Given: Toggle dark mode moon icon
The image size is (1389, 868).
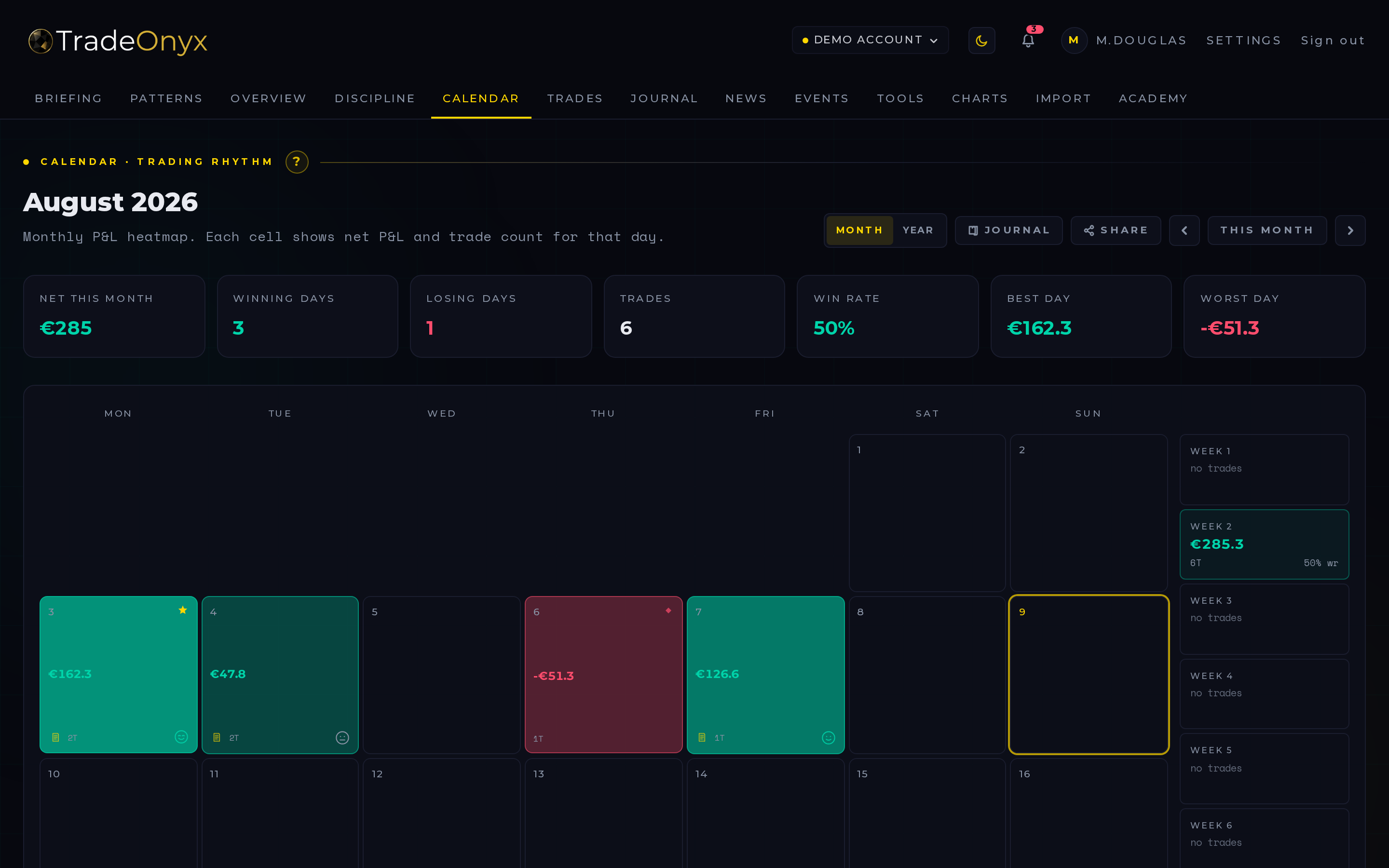Looking at the screenshot, I should (981, 41).
